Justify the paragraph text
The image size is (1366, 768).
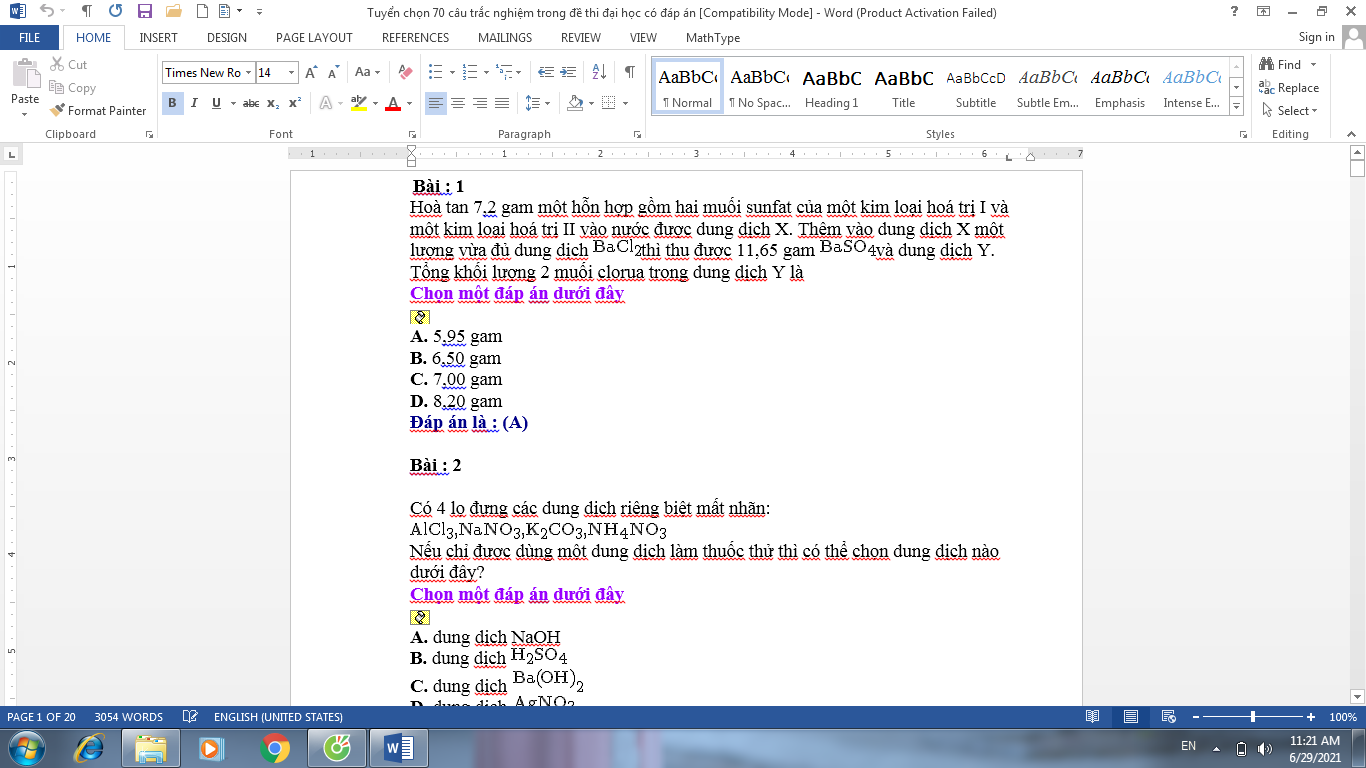point(502,103)
